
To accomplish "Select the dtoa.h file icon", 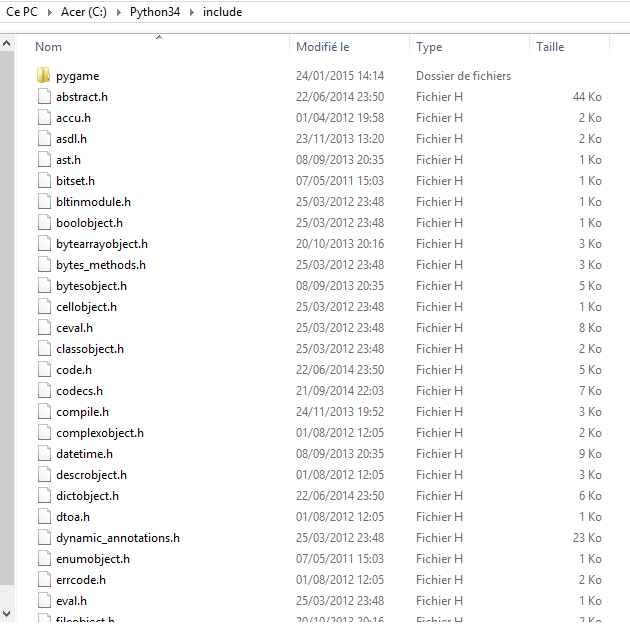I will tap(43, 517).
